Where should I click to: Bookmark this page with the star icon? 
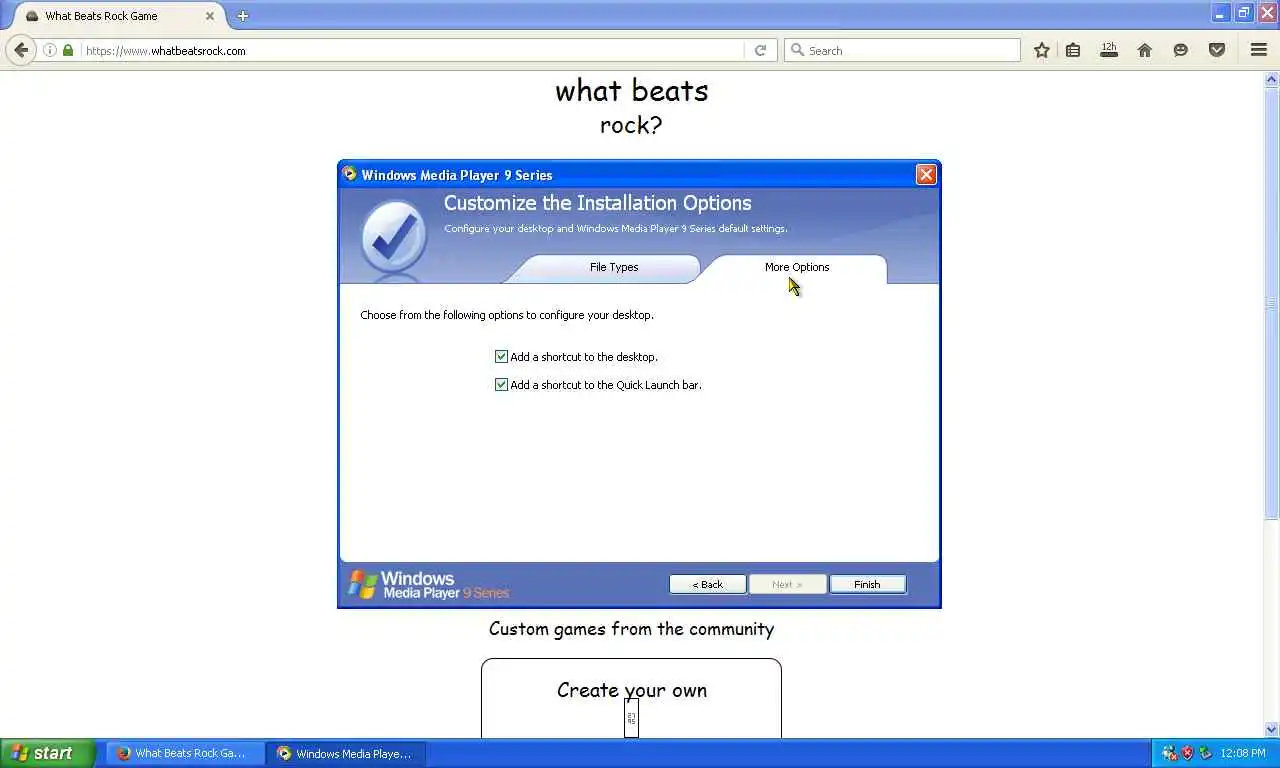pyautogui.click(x=1042, y=50)
